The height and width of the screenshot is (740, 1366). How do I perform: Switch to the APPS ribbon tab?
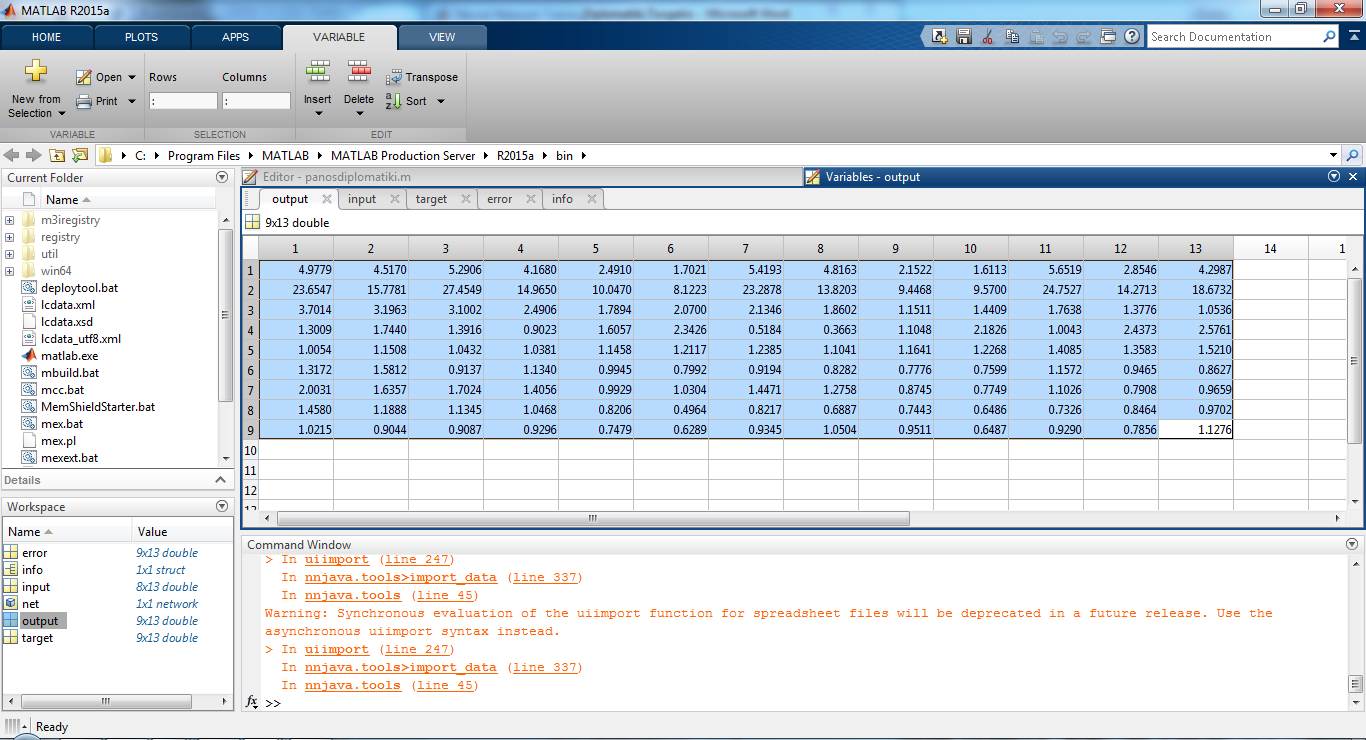click(236, 37)
